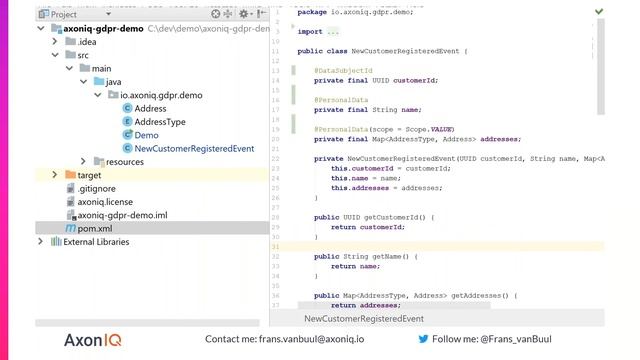Screen dimensions: 640x360
Task: Click the Project panel horizontal scrollbar
Action: coord(147,323)
